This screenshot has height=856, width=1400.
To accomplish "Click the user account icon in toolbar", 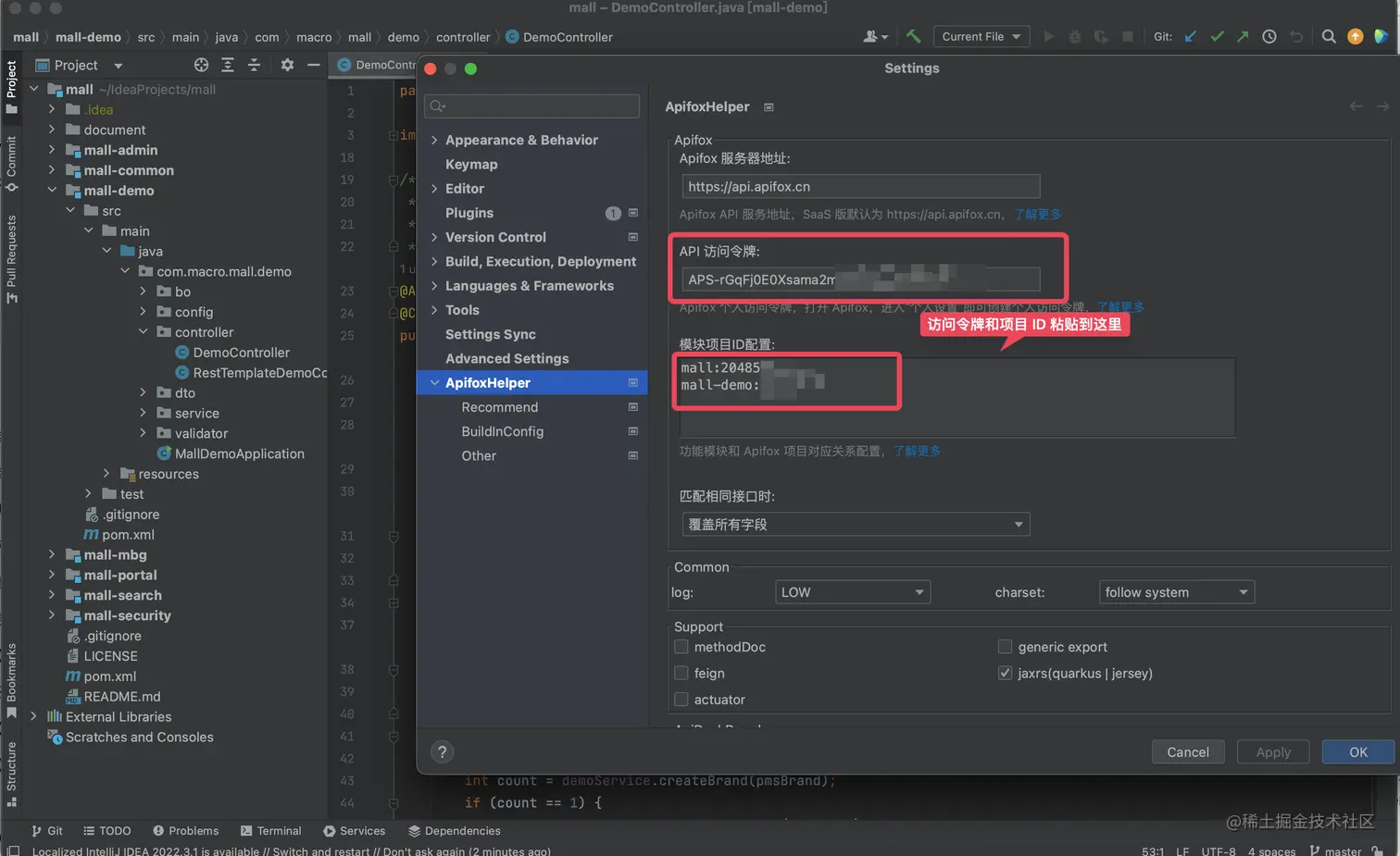I will pos(875,37).
